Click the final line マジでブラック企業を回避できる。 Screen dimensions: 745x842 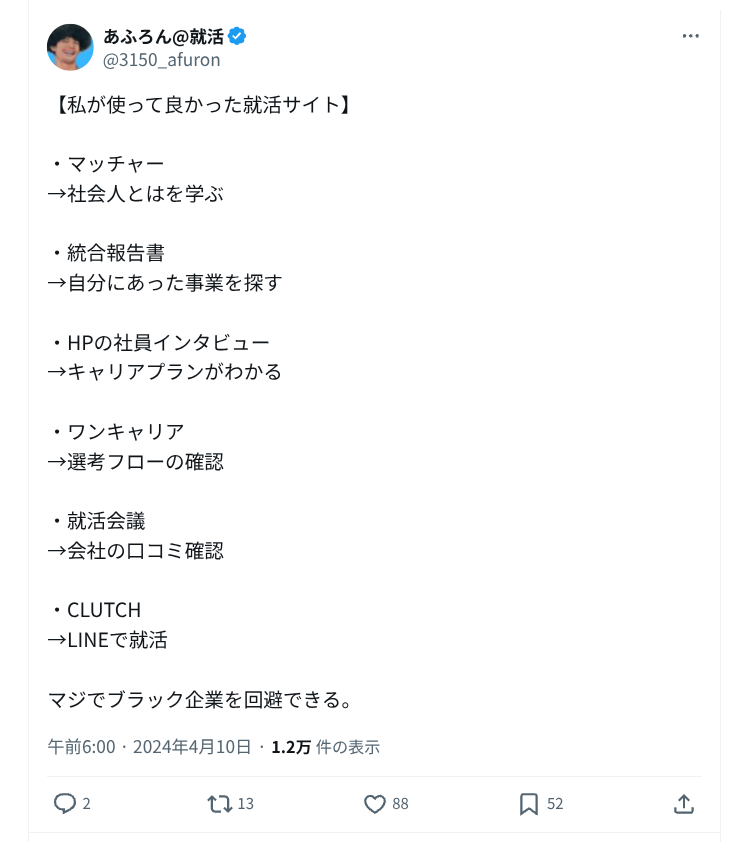[x=200, y=700]
